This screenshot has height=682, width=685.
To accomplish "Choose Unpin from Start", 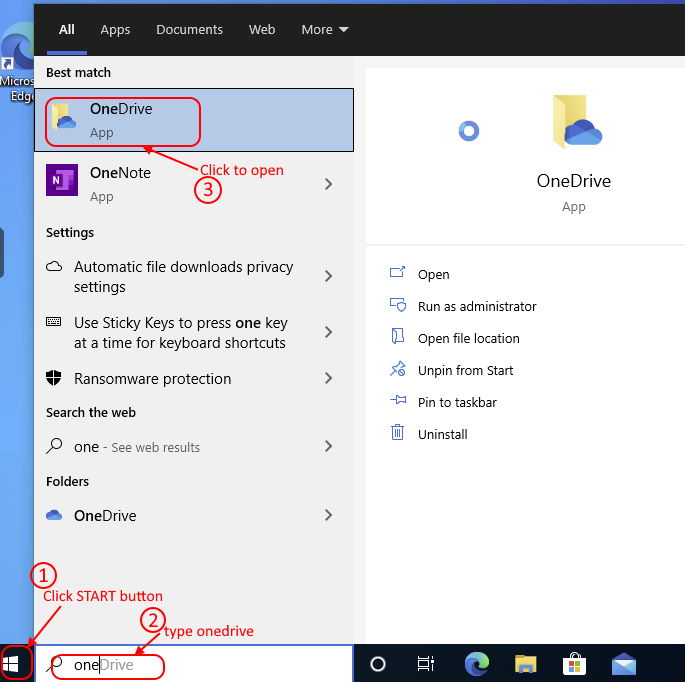I will click(465, 370).
